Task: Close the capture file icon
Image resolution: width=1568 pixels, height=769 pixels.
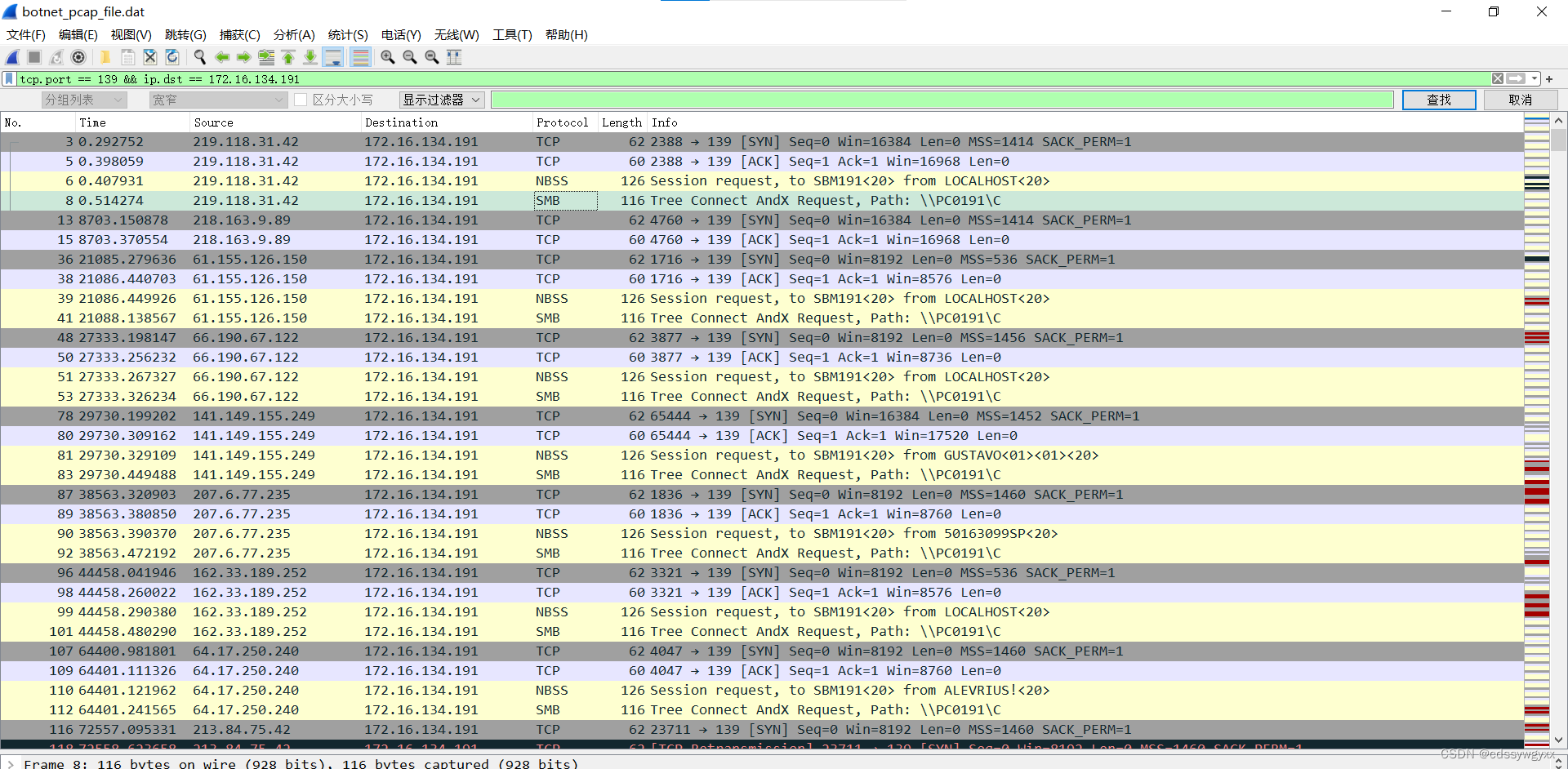Action: (150, 57)
